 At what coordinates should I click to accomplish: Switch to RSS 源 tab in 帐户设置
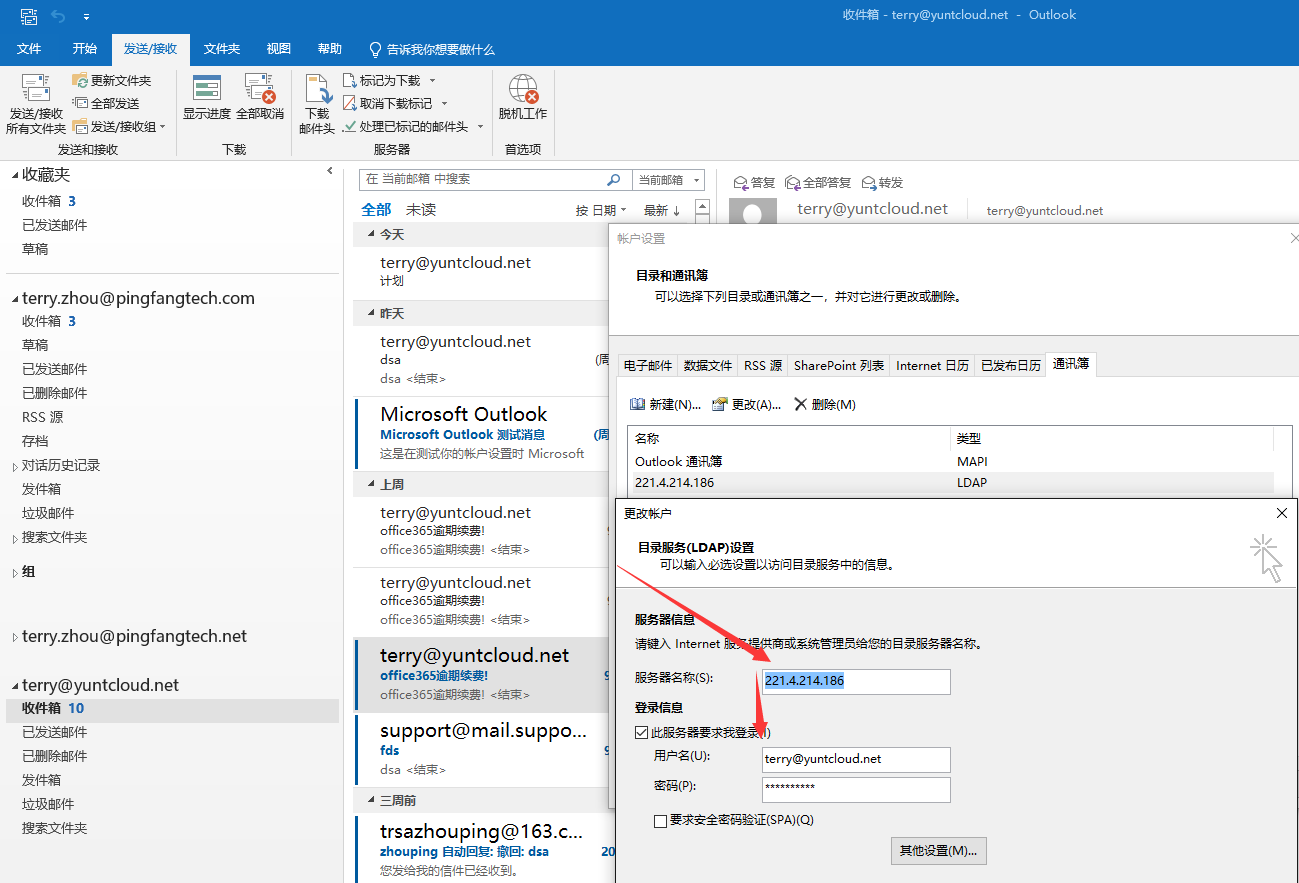point(763,366)
